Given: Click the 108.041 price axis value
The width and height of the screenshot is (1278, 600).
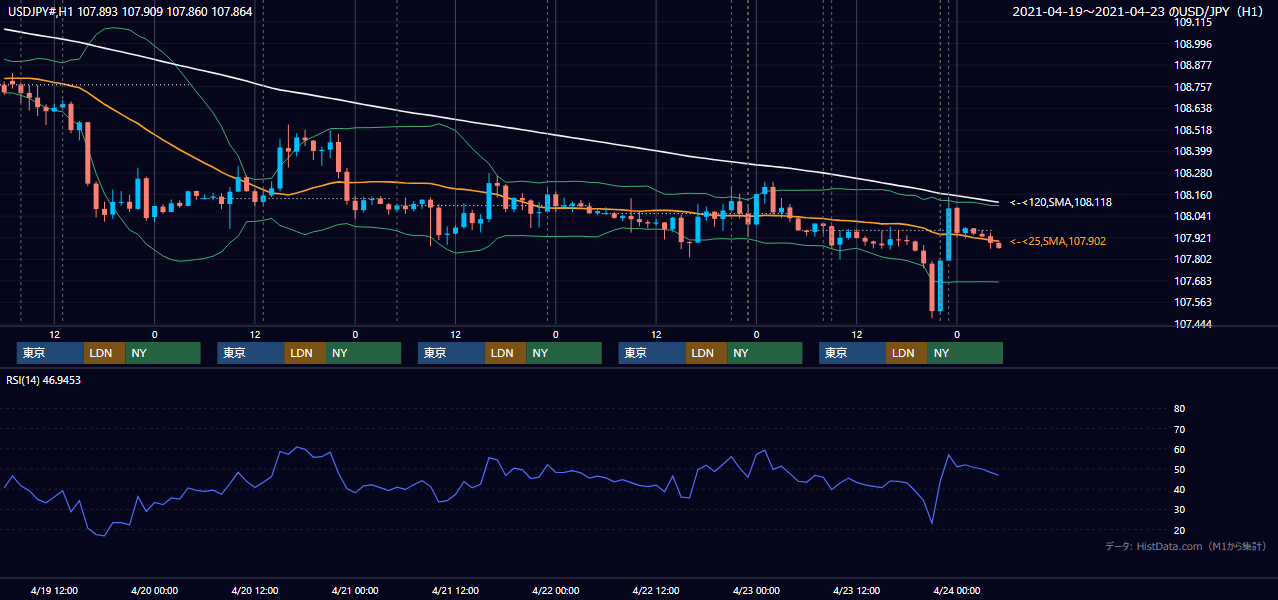Looking at the screenshot, I should point(1193,216).
